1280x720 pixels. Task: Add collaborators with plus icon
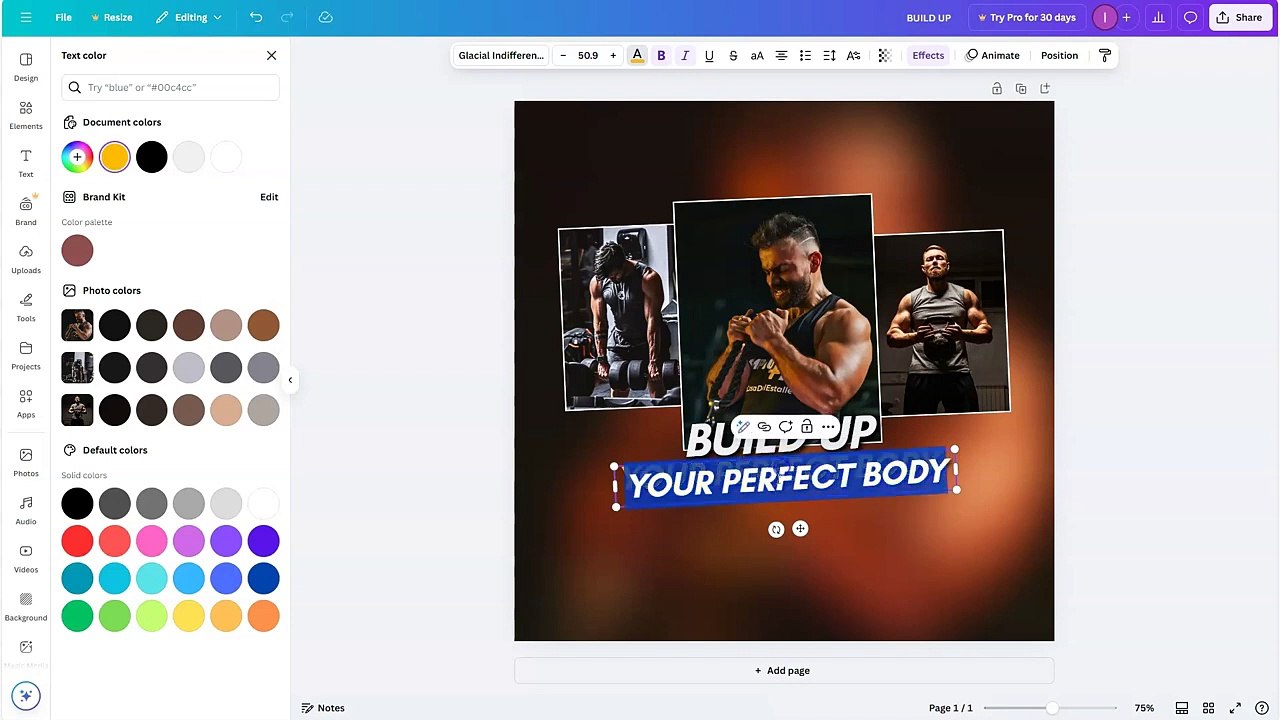click(1126, 17)
